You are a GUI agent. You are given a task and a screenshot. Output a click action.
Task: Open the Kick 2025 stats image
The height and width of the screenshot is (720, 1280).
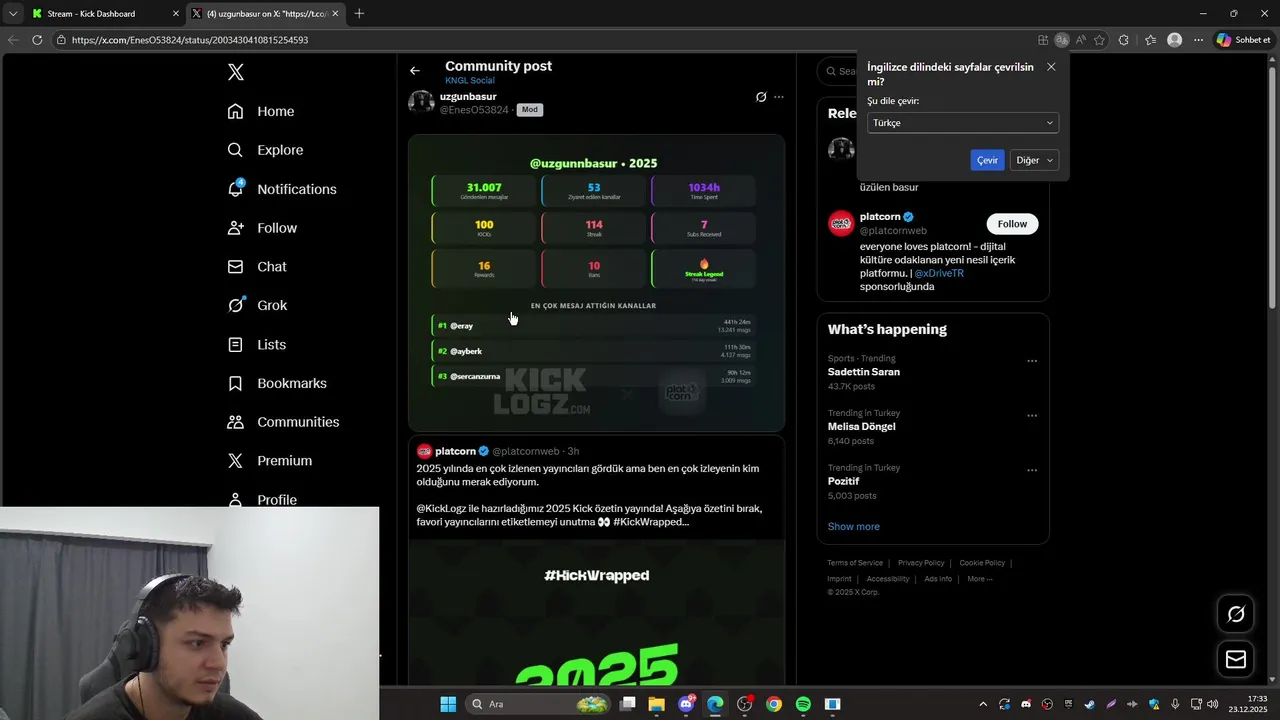pyautogui.click(x=596, y=282)
